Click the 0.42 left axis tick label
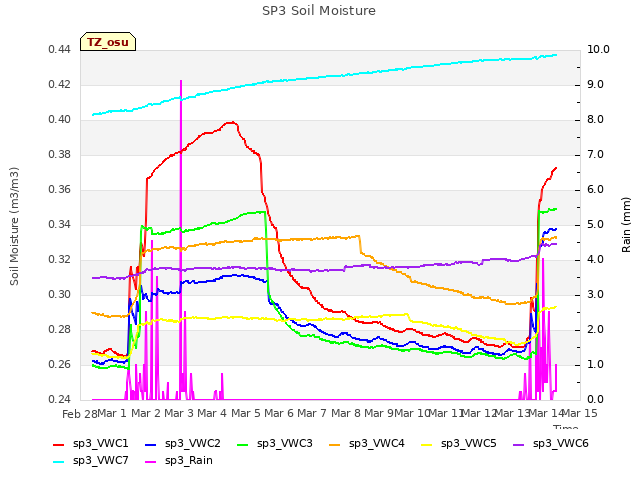Image resolution: width=640 pixels, height=480 pixels. pos(60,85)
